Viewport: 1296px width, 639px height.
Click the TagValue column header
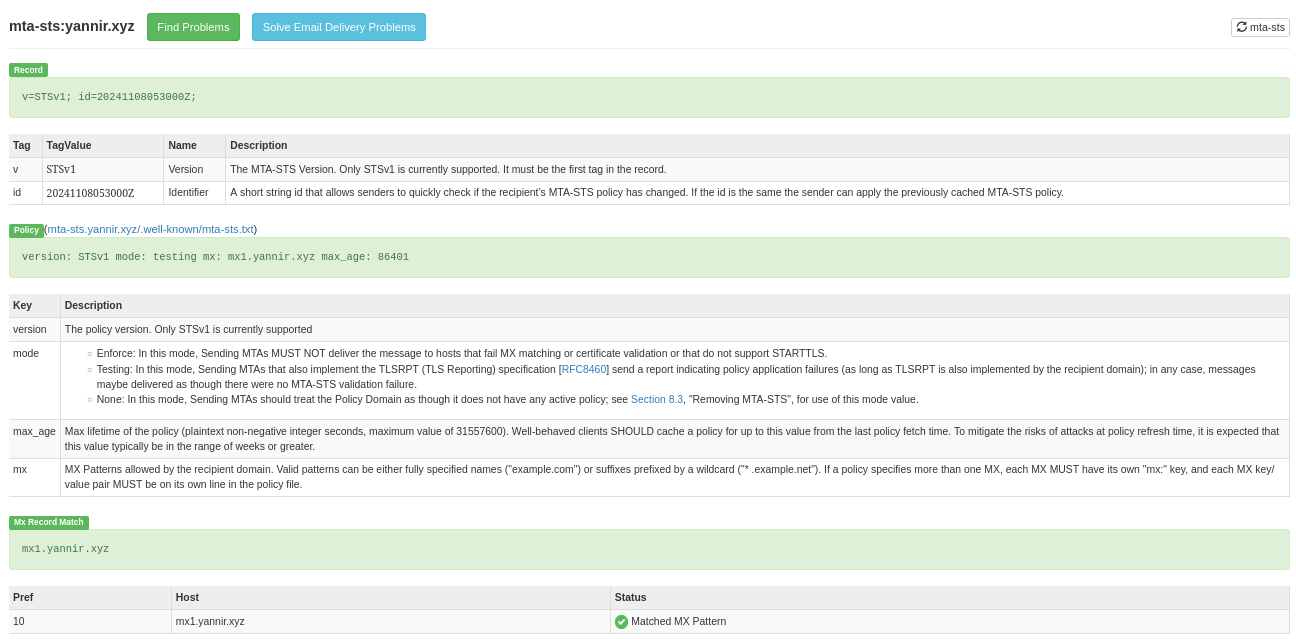[69, 145]
